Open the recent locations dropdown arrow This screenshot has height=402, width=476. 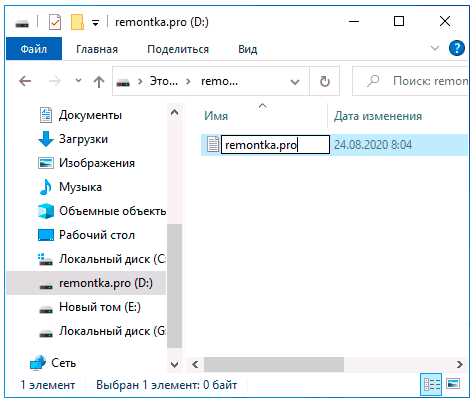pos(78,81)
